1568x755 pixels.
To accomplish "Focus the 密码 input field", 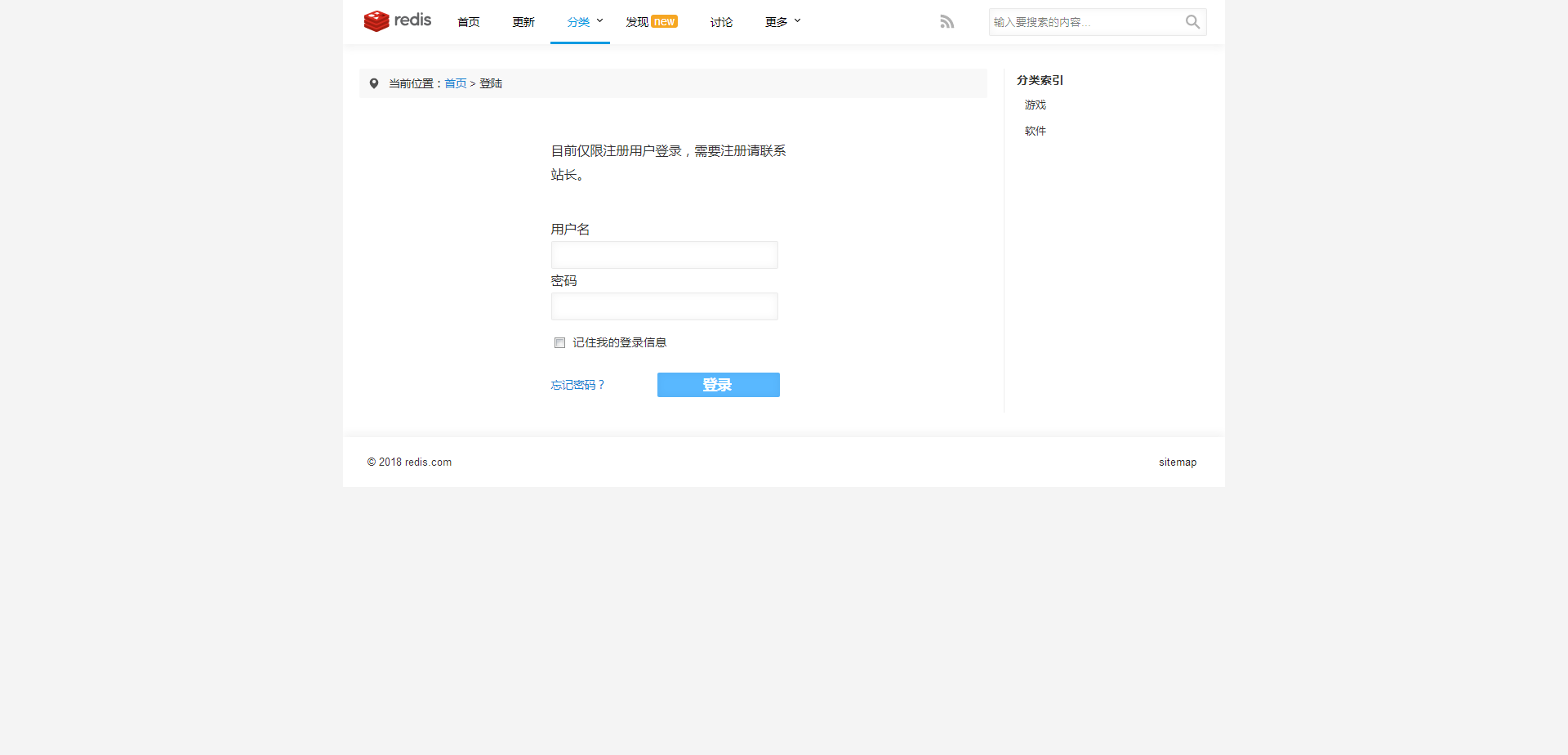I will coord(665,306).
